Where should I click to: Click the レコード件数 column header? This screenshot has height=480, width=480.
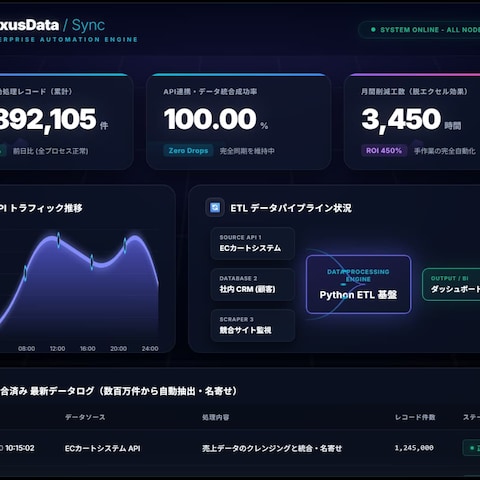[x=415, y=417]
